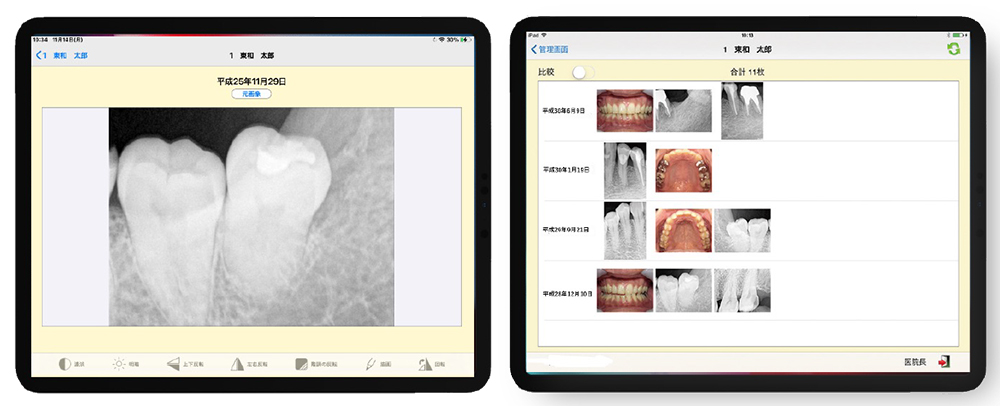
Task: Tap the green refresh icon
Action: click(x=953, y=49)
